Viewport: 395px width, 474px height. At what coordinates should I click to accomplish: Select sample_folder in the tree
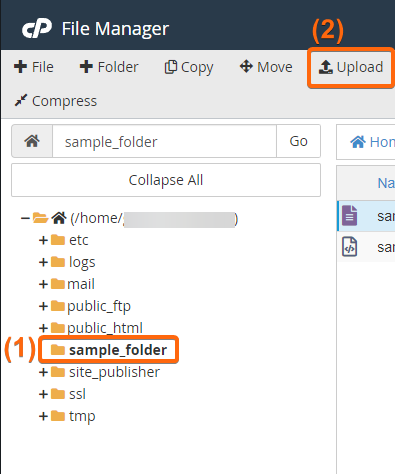click(109, 350)
